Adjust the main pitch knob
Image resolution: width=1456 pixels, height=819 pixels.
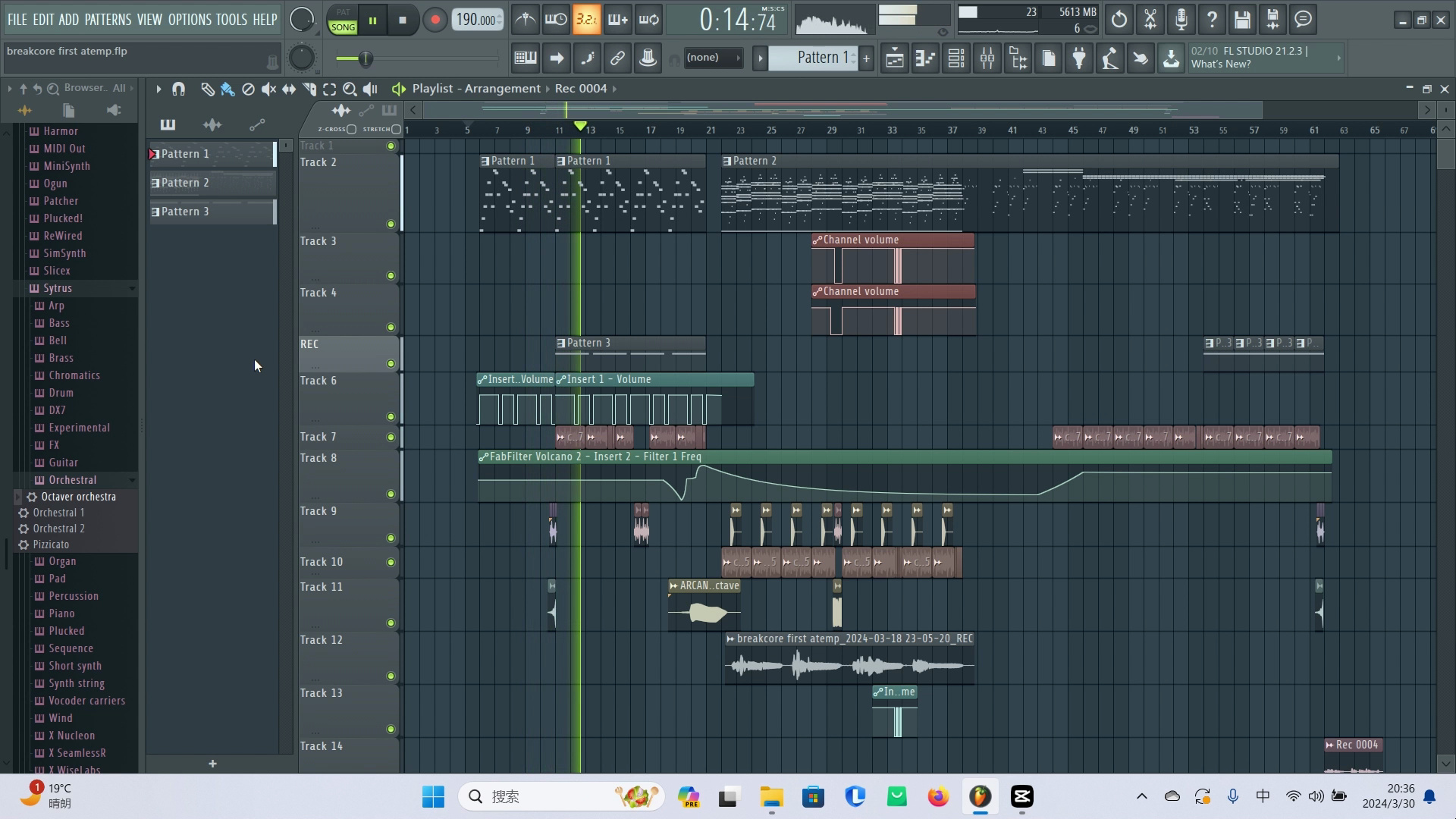302,58
